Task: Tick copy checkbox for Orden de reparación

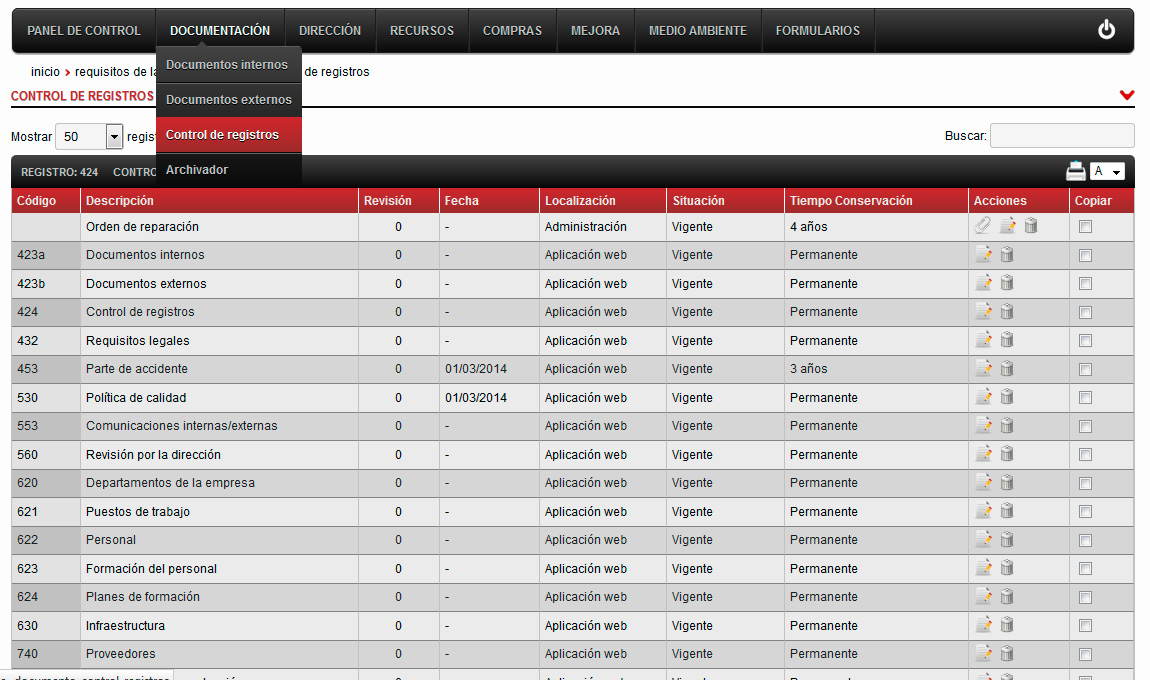Action: 1085,227
